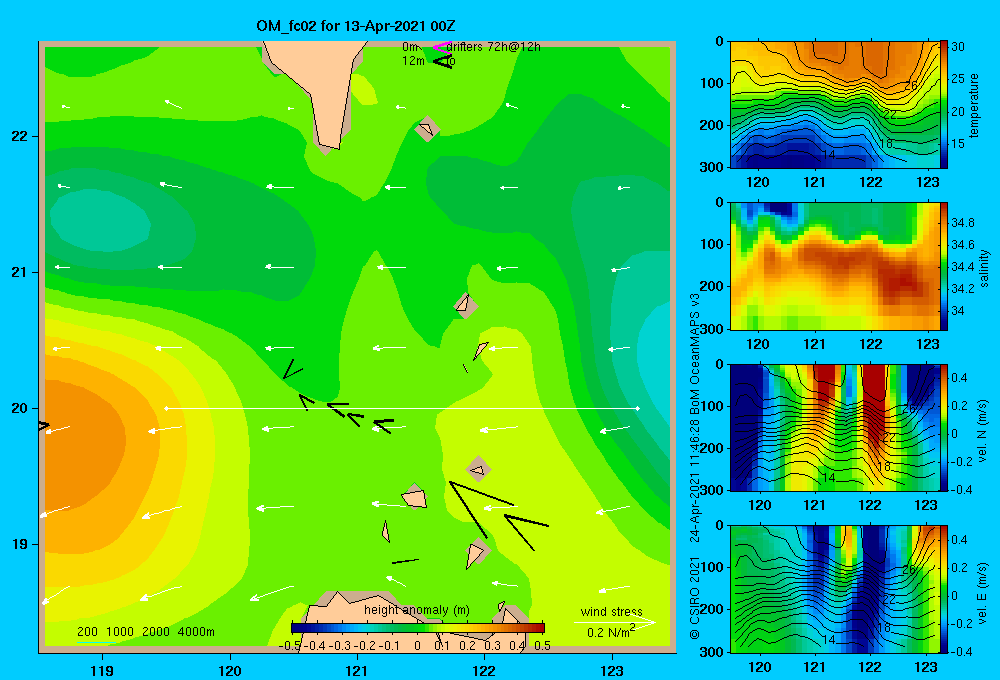
Task: Click depth label '300' on salinity panel
Action: click(x=711, y=329)
